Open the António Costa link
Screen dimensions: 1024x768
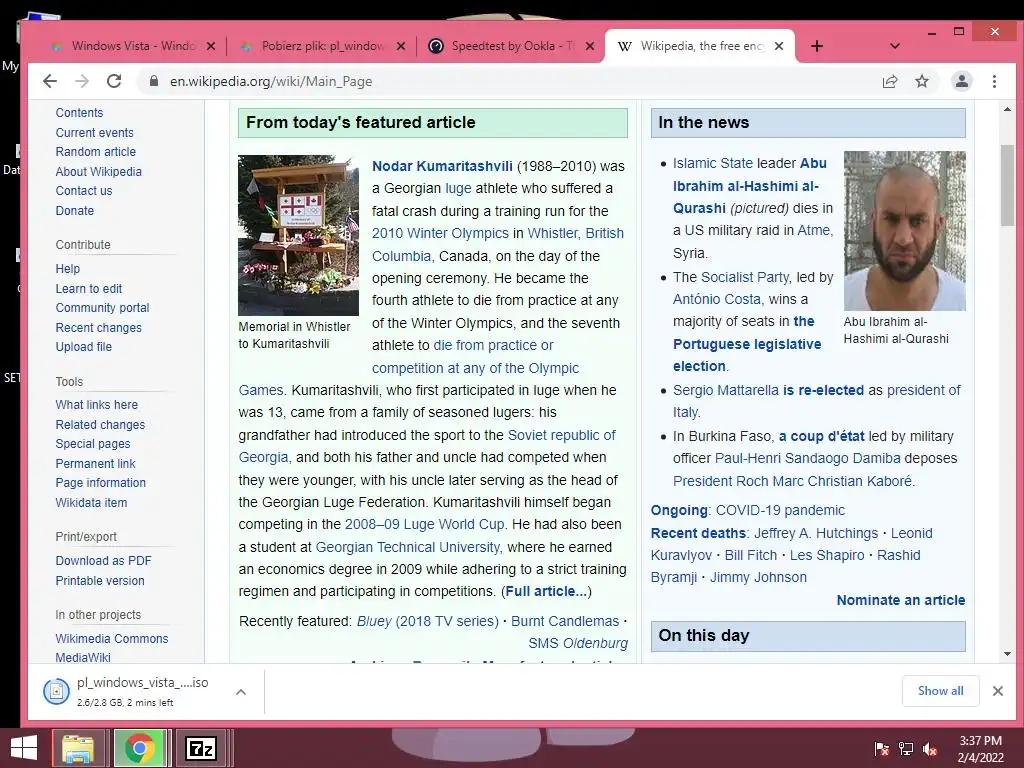tap(717, 299)
